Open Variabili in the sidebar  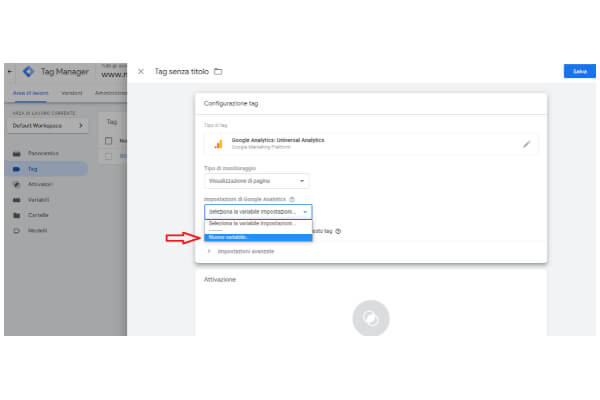(39, 200)
